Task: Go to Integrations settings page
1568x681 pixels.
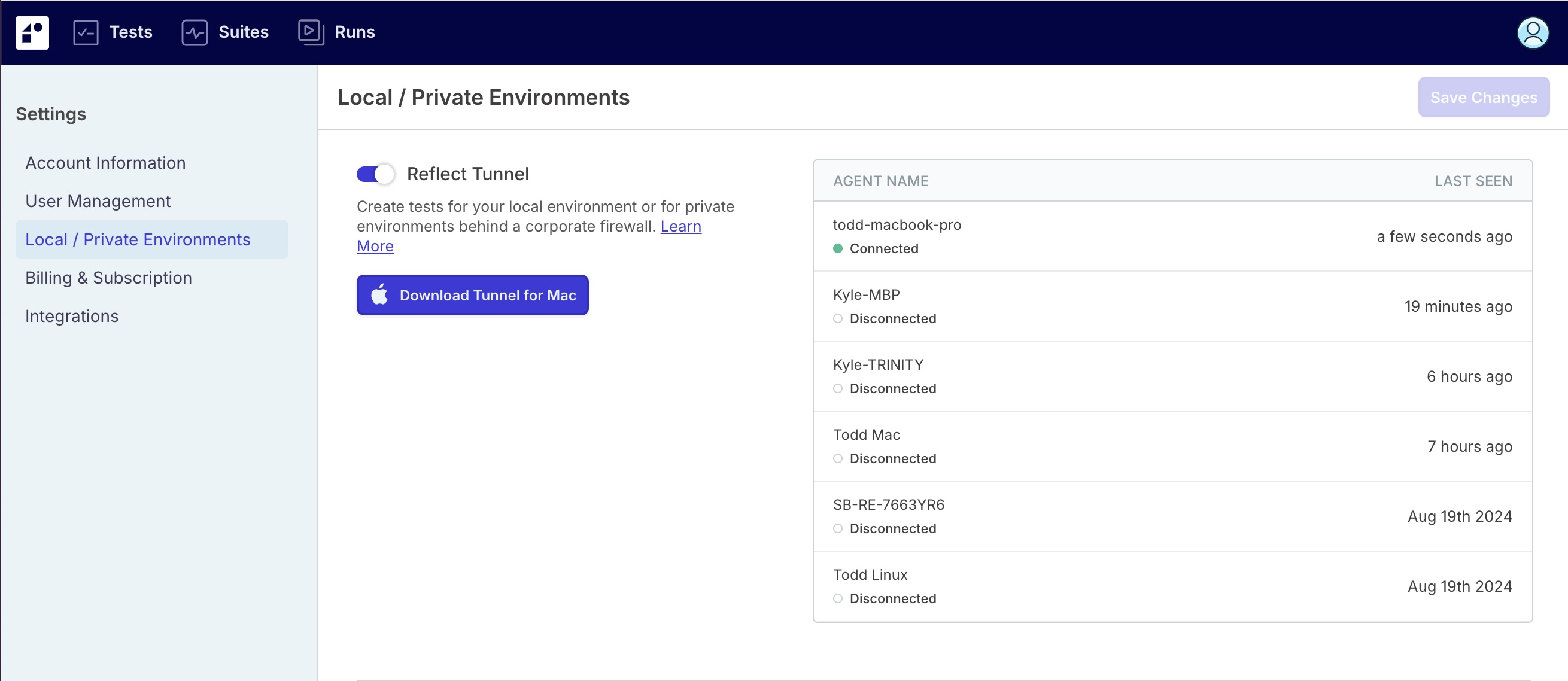Action: tap(72, 317)
